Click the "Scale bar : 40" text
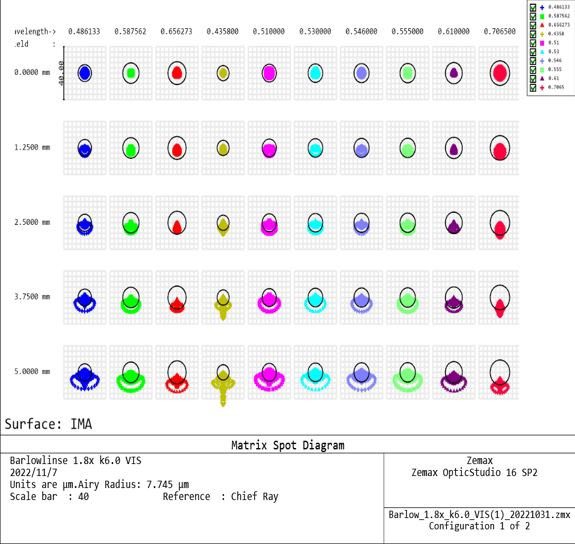The image size is (575, 544). (50, 497)
